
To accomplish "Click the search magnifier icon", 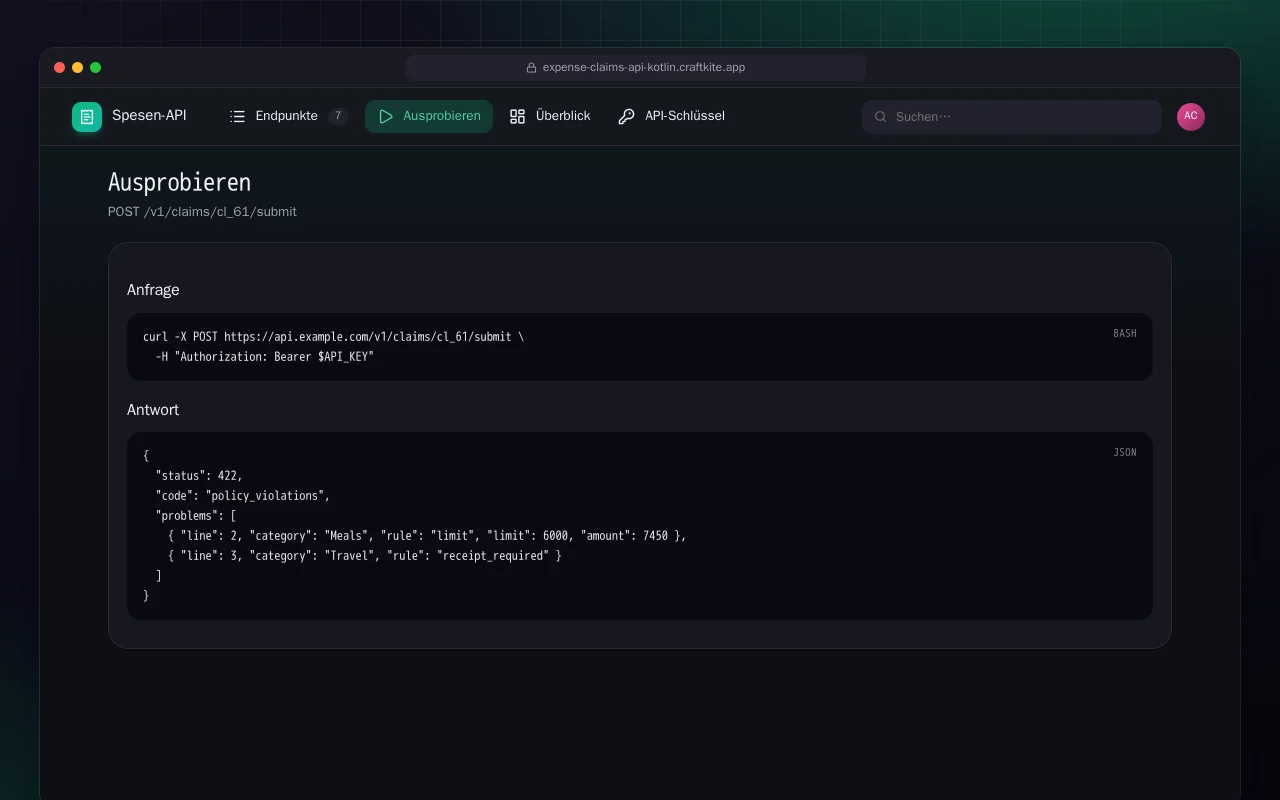I will (x=881, y=117).
